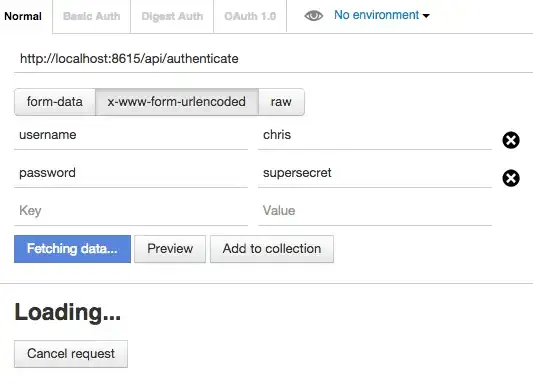Select the Digest Auth tab

pyautogui.click(x=172, y=16)
